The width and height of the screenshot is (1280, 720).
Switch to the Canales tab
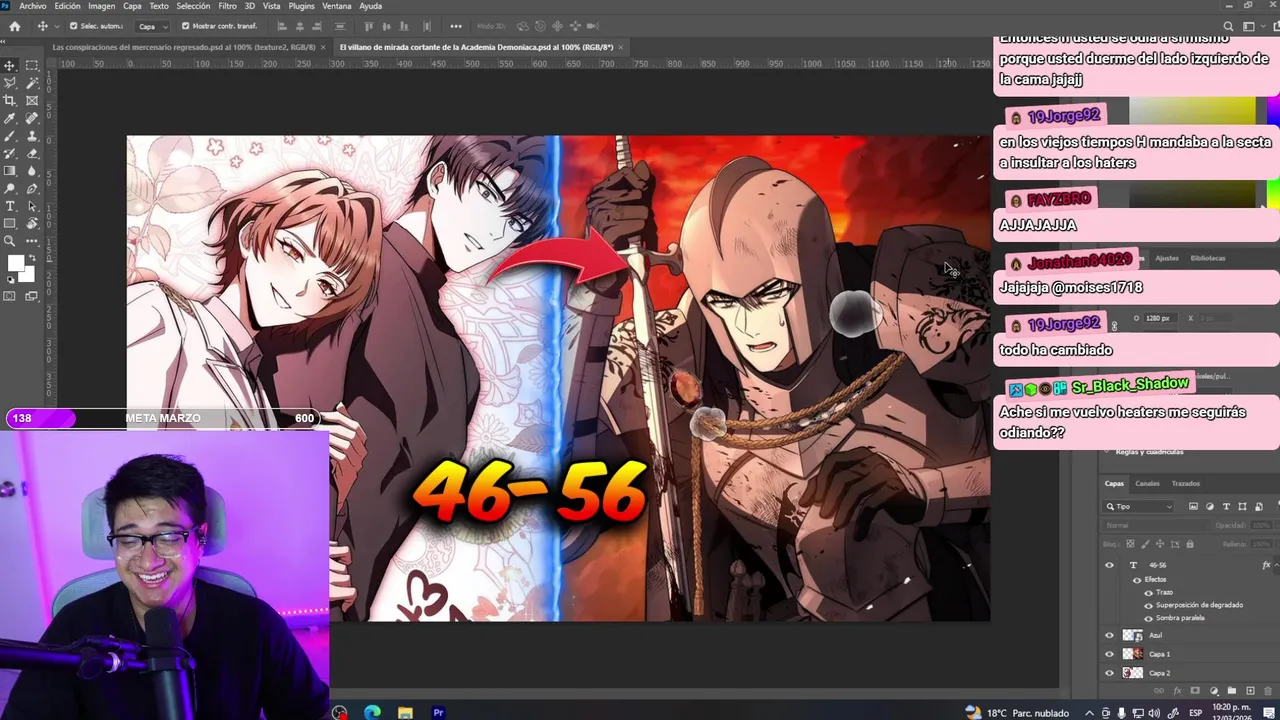tap(1147, 484)
